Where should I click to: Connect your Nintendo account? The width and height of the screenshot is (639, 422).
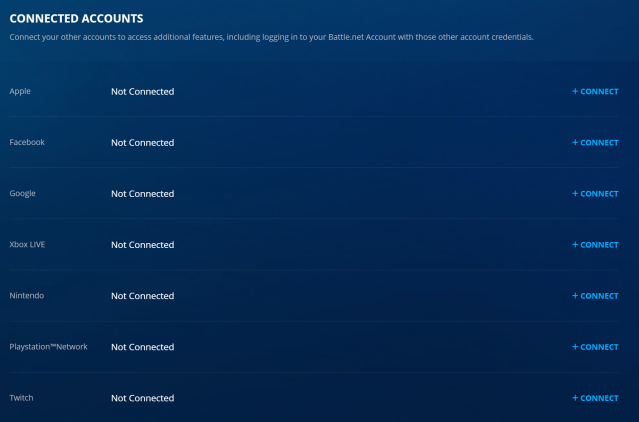(595, 296)
